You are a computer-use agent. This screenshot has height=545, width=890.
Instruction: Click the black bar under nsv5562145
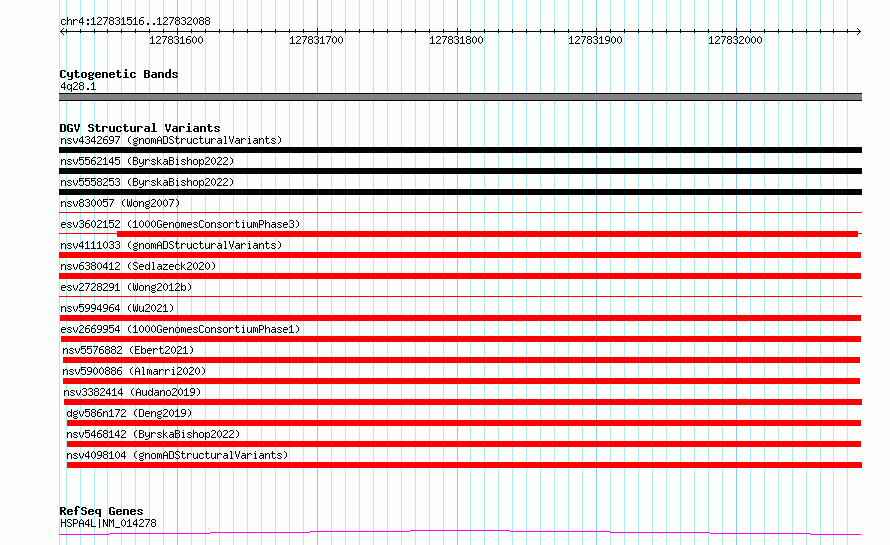point(460,171)
